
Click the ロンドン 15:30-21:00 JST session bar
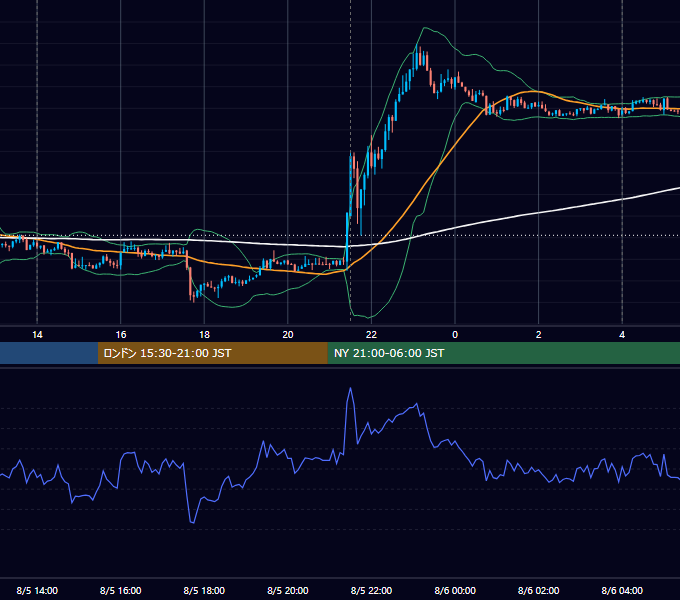[x=212, y=353]
